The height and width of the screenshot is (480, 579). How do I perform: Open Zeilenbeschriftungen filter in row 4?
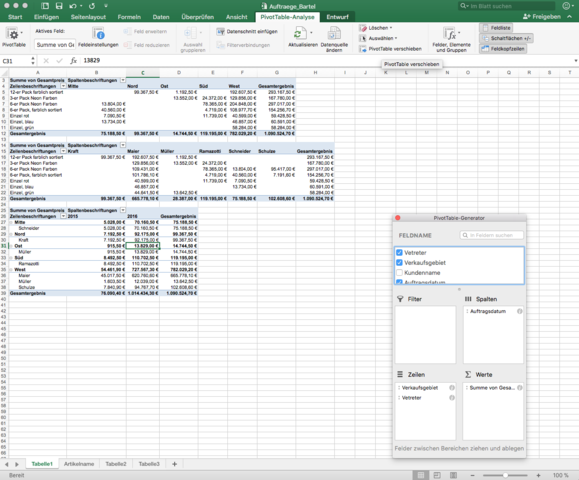[x=63, y=86]
